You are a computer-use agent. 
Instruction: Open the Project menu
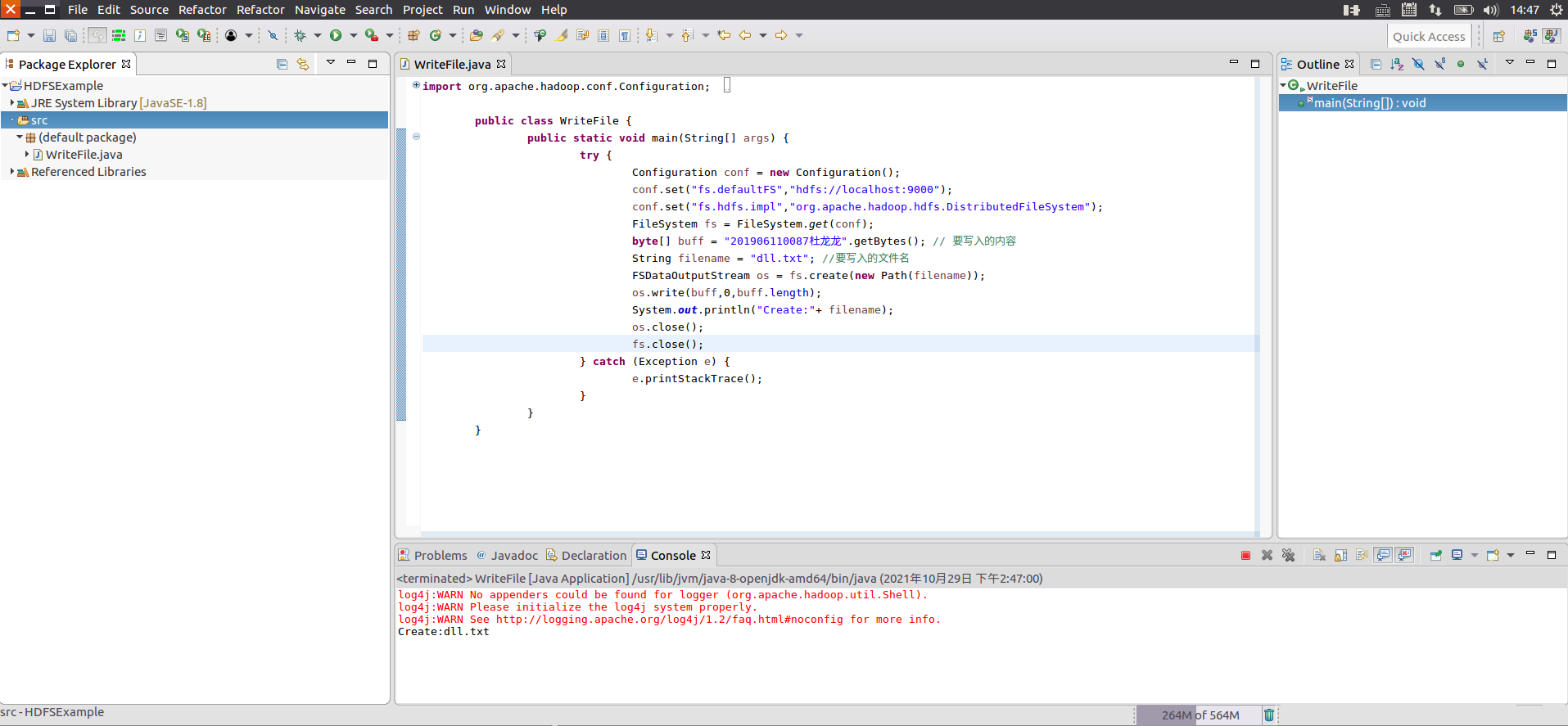tap(423, 10)
